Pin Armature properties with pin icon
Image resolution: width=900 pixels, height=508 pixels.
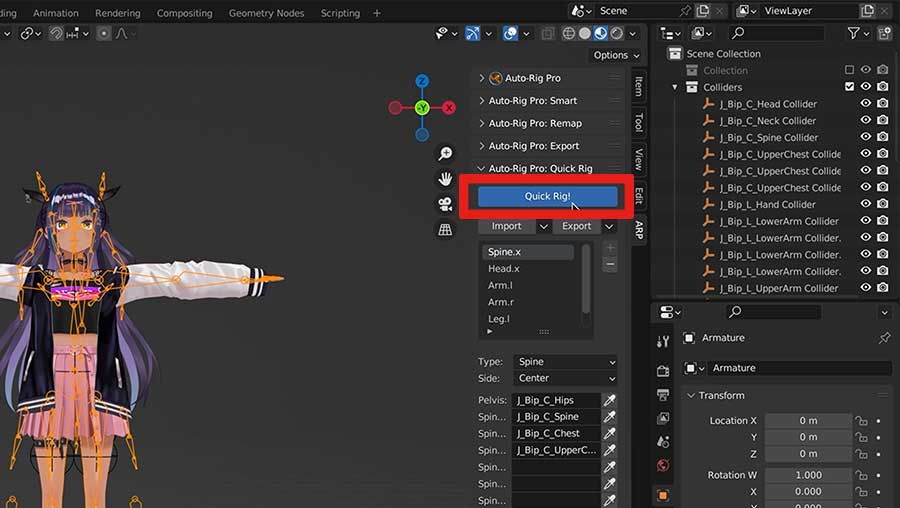(884, 338)
